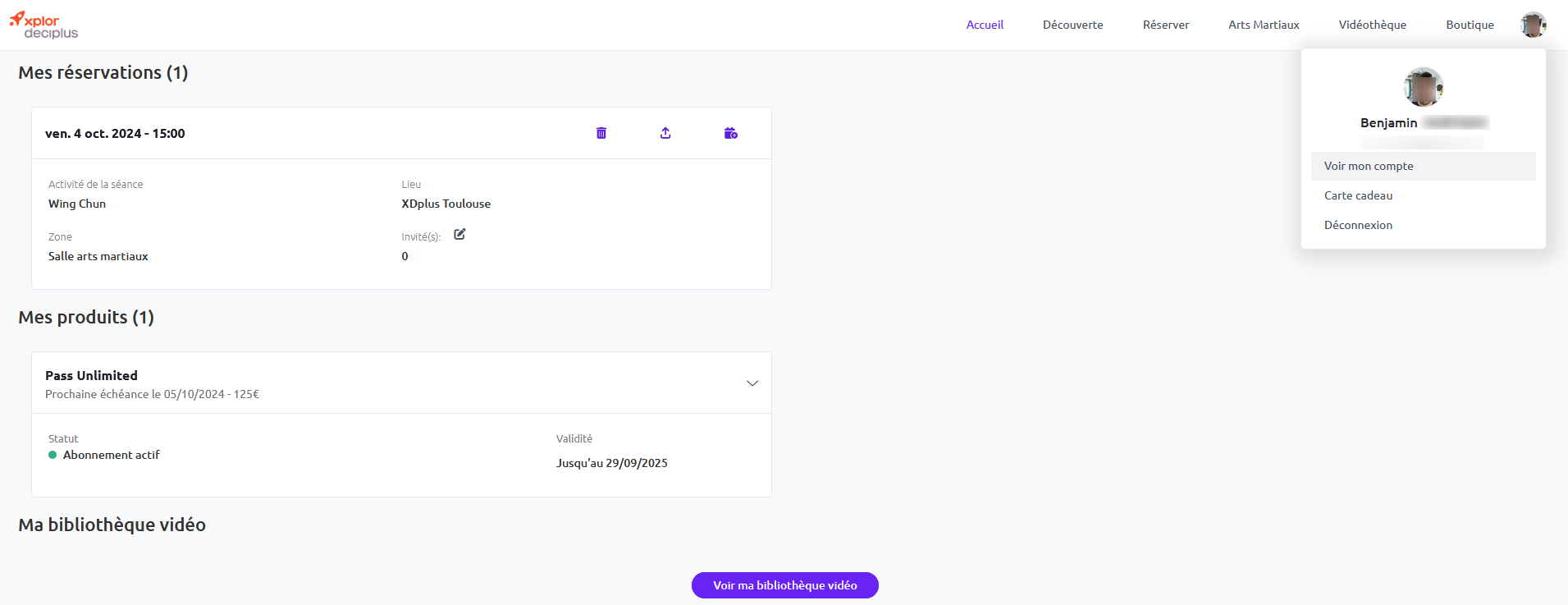Open the Vidéothèque section
Screen dimensions: 1568x605
1372,25
